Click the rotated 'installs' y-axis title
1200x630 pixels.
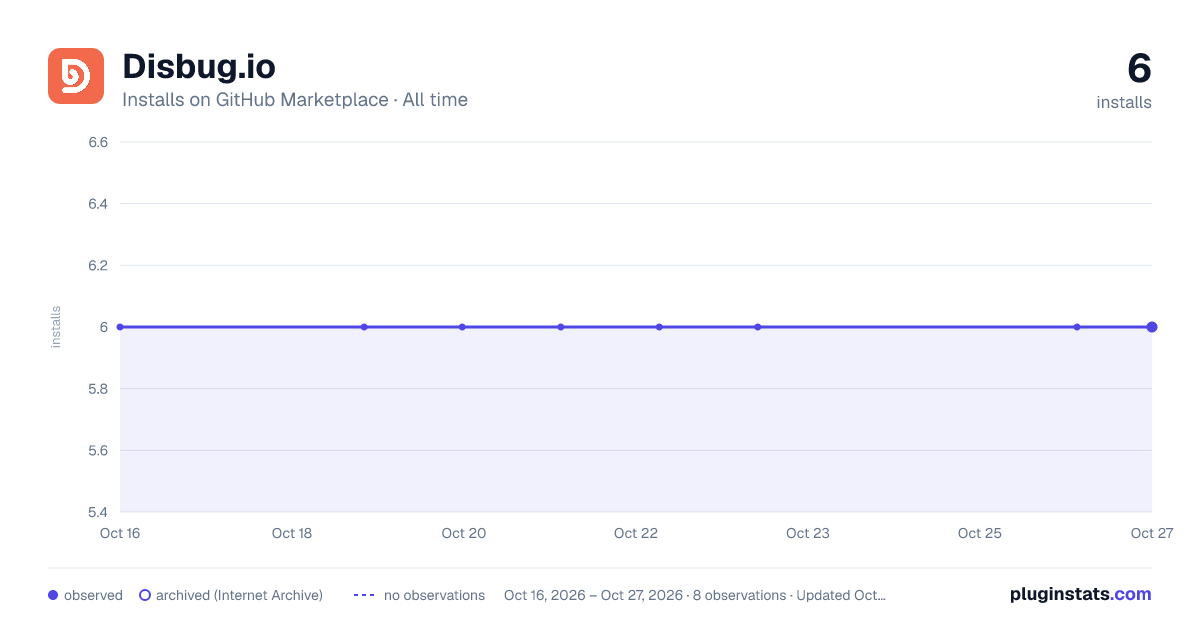coord(56,327)
